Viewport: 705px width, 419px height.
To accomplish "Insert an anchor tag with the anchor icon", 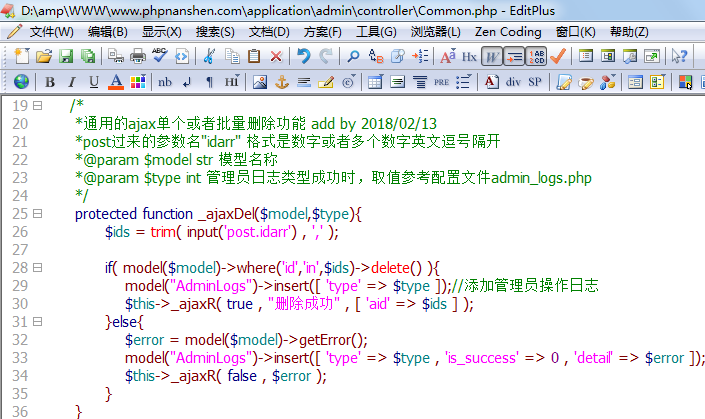I will [x=282, y=82].
